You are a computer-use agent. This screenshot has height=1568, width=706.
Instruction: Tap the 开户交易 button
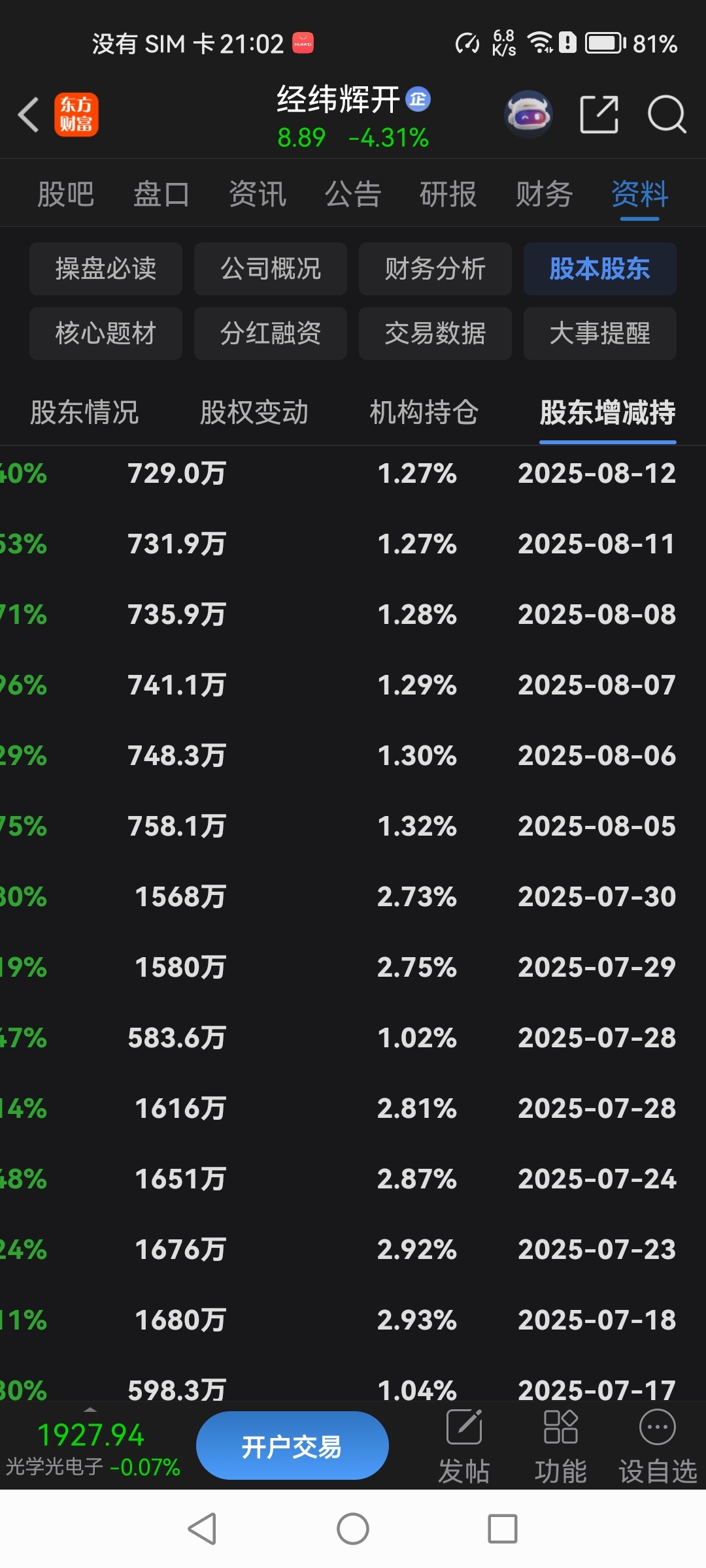(x=292, y=1446)
